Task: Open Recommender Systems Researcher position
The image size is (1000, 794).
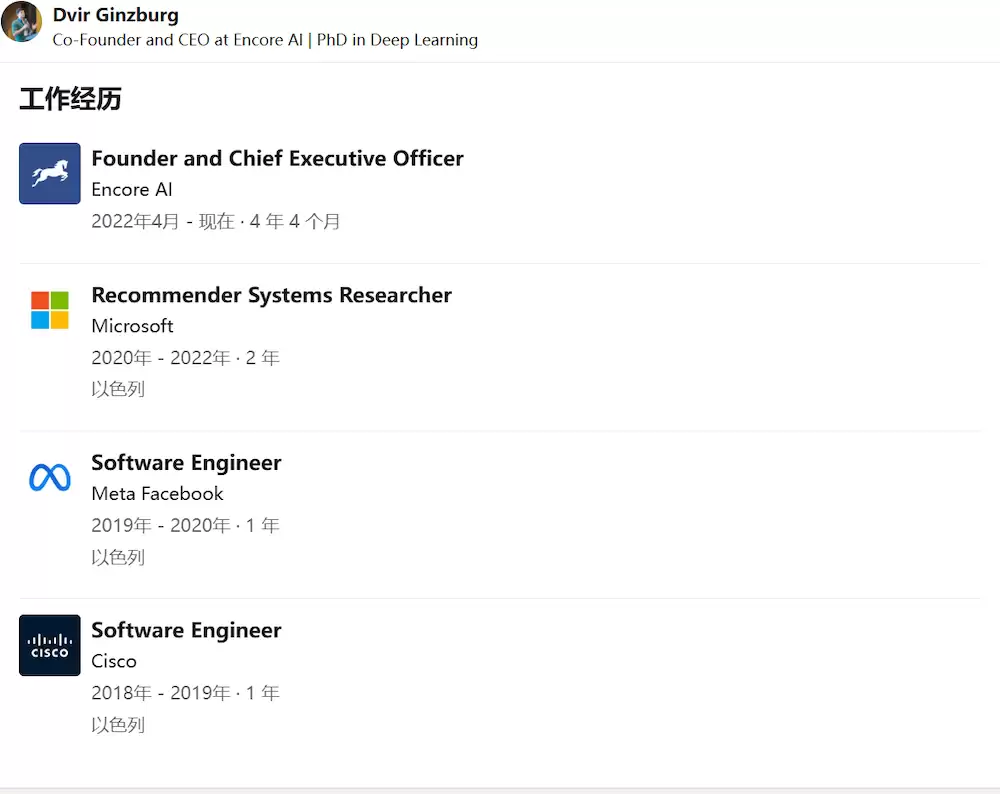Action: [x=272, y=295]
